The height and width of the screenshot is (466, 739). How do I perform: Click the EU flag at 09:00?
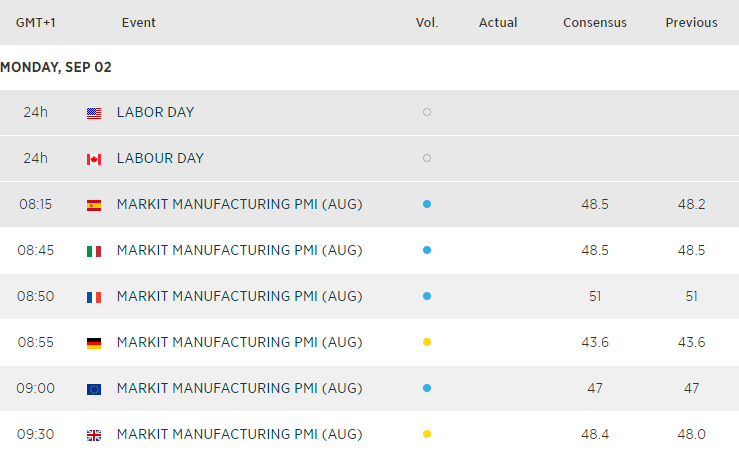click(x=94, y=389)
